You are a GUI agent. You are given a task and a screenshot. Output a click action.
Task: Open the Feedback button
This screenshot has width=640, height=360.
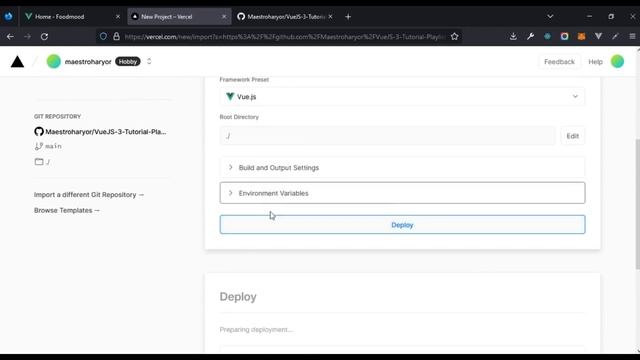(559, 62)
